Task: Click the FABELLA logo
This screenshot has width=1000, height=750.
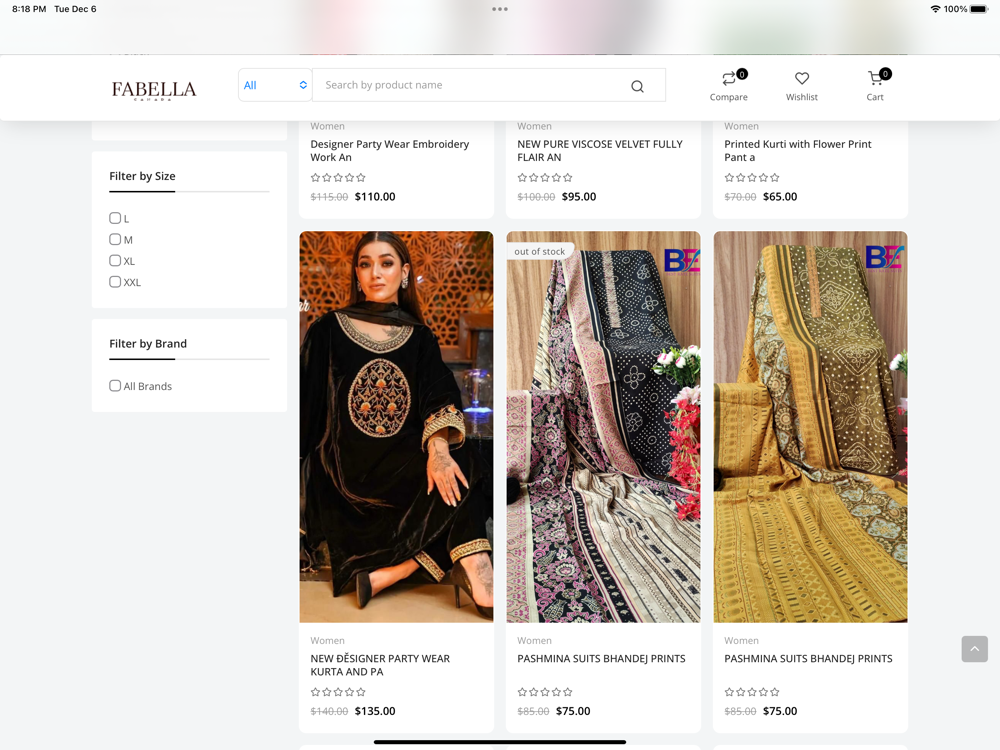Action: pos(154,90)
